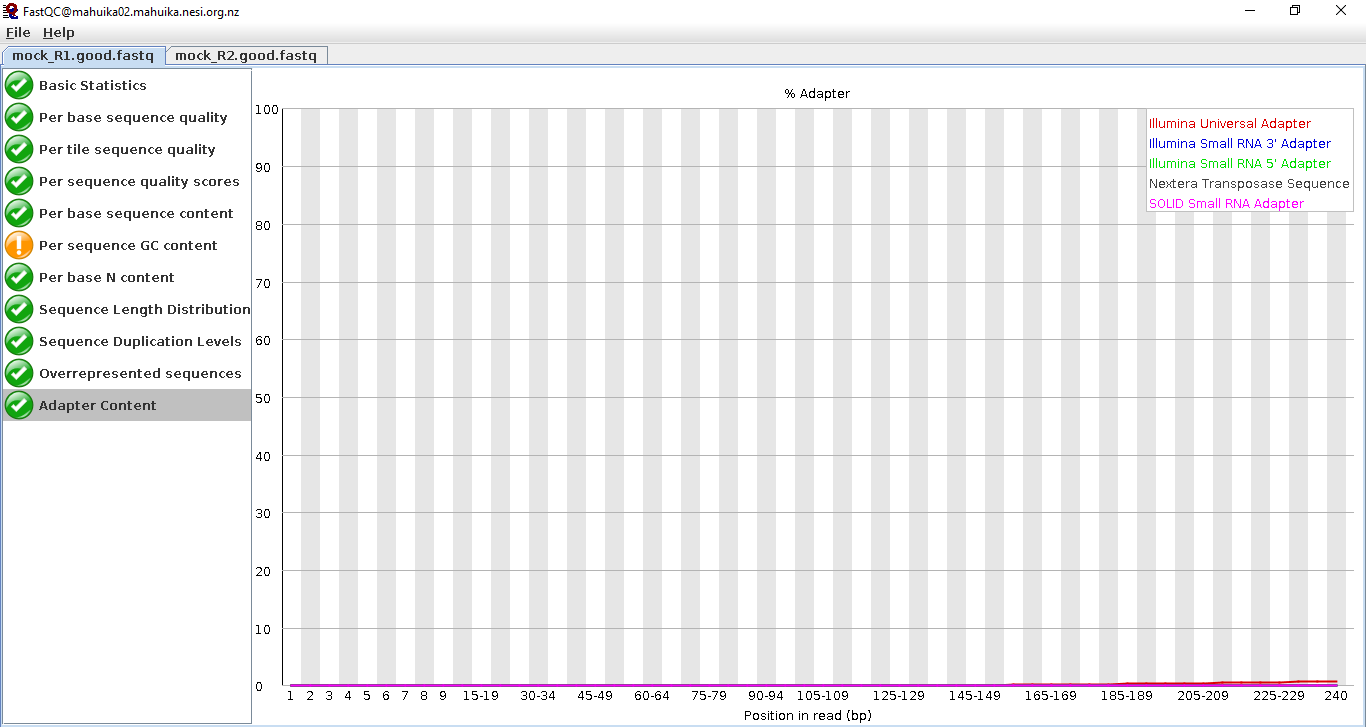Click the Nextera Transposase Sequence legend label
1366x727 pixels.
pyautogui.click(x=1249, y=184)
